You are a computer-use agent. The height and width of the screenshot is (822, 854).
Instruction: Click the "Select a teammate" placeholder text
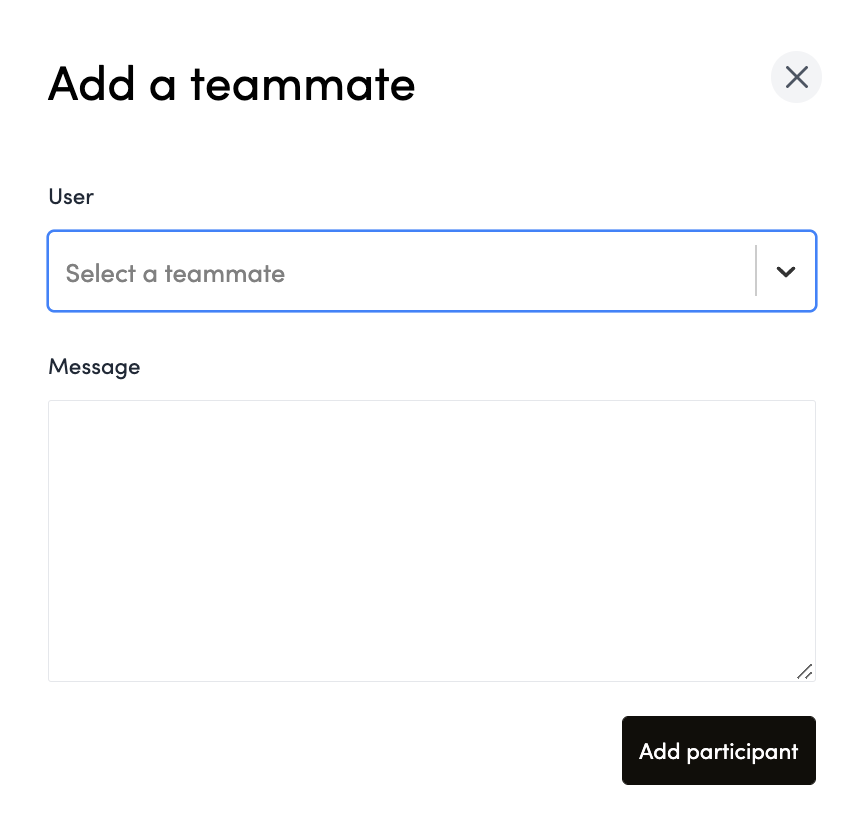[x=175, y=273]
